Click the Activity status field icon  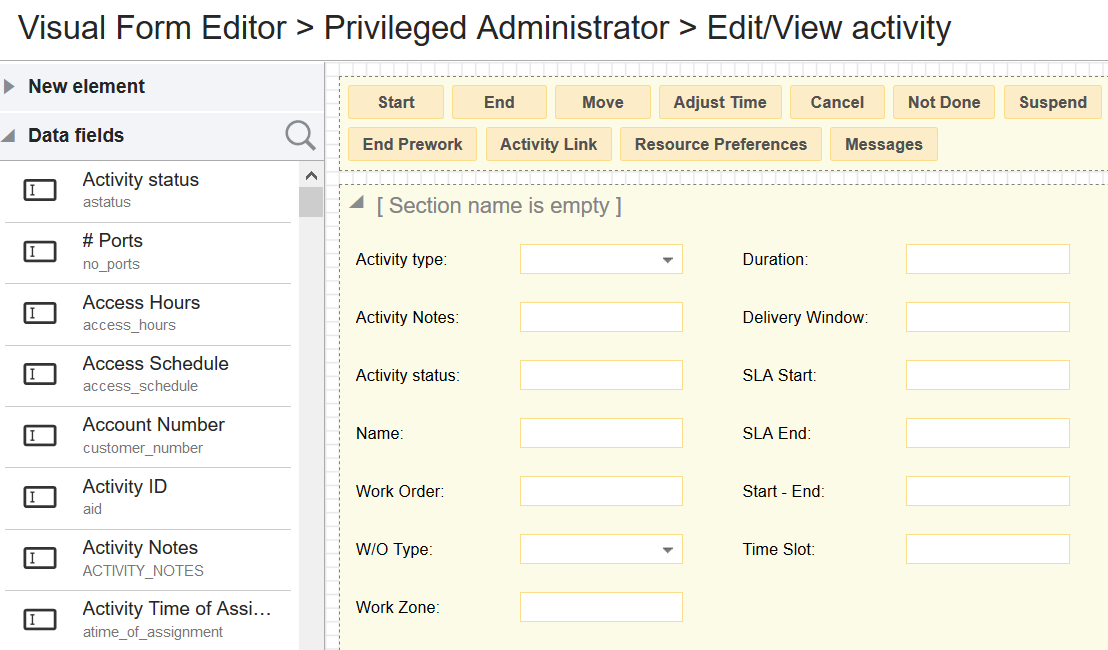click(x=40, y=190)
